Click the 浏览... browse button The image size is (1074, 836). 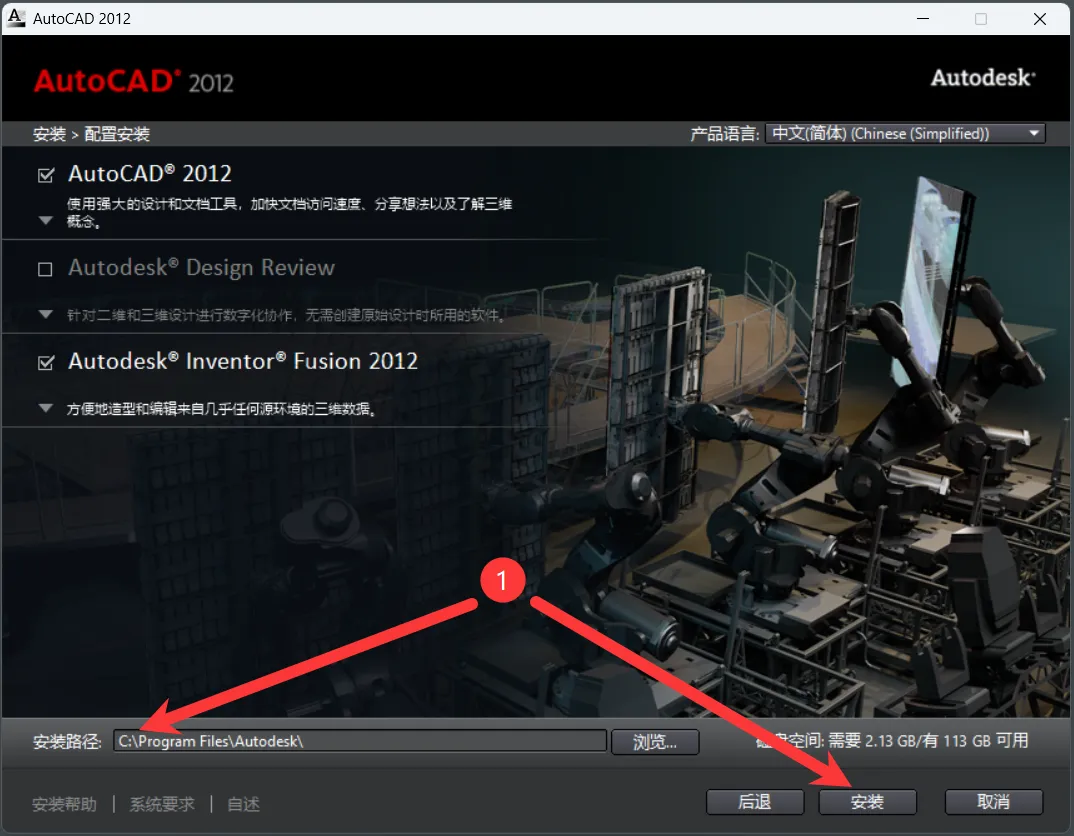pos(655,742)
